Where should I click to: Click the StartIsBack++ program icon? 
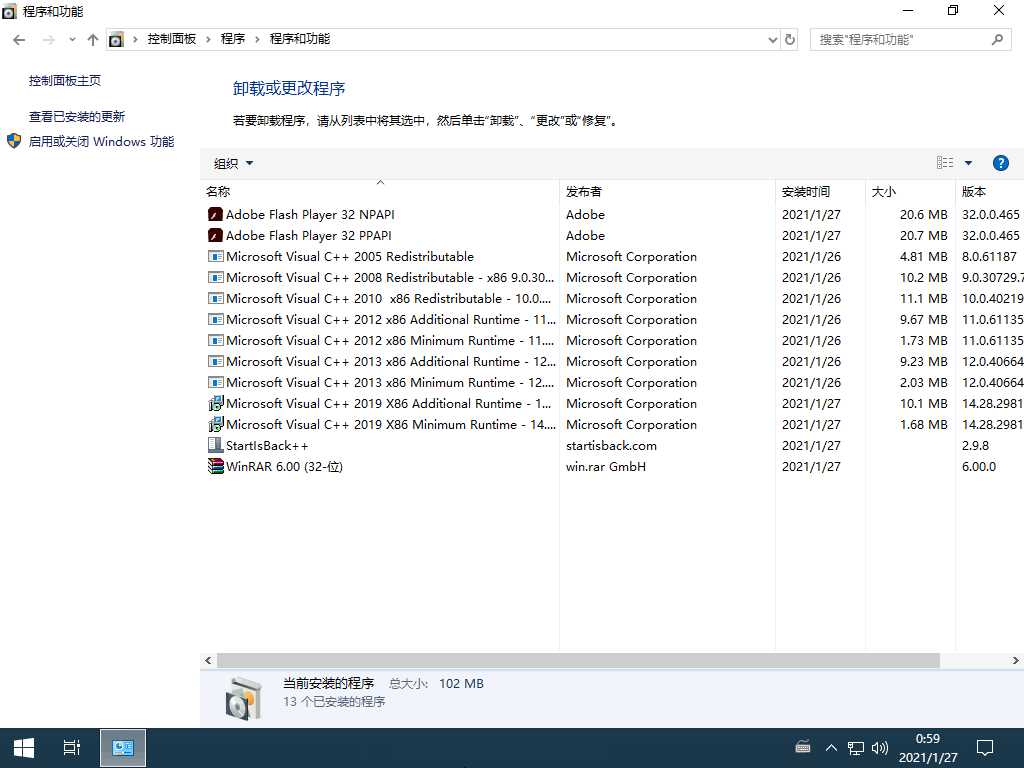point(215,445)
